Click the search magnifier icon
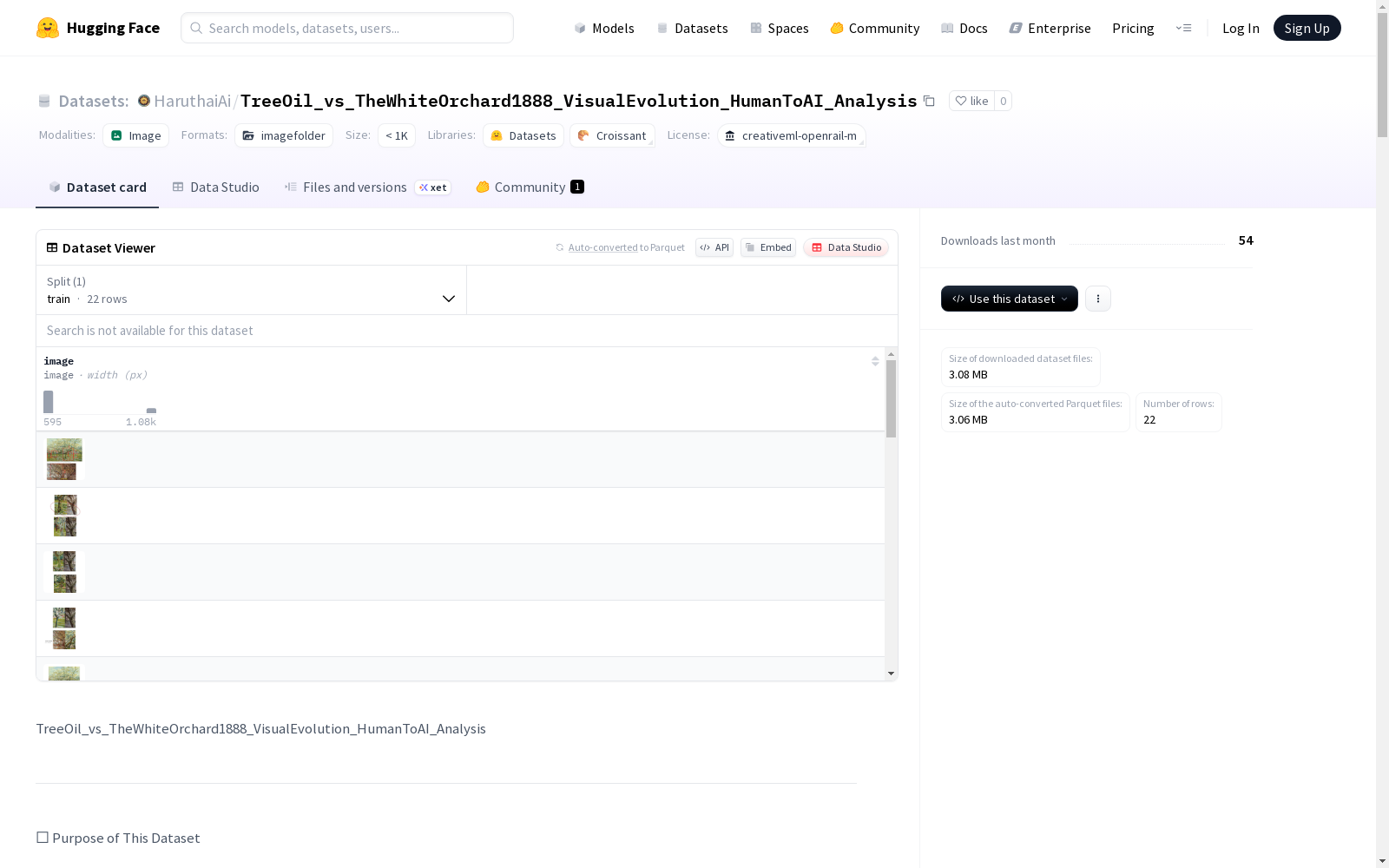The width and height of the screenshot is (1389, 868). (x=196, y=28)
